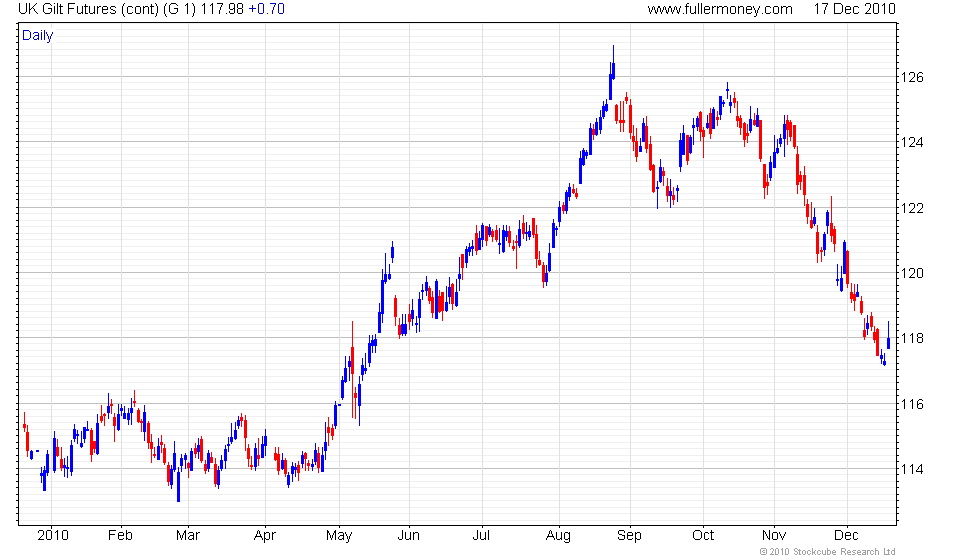The image size is (980, 560).
Task: Click the 118 price axis label
Action: tap(912, 338)
